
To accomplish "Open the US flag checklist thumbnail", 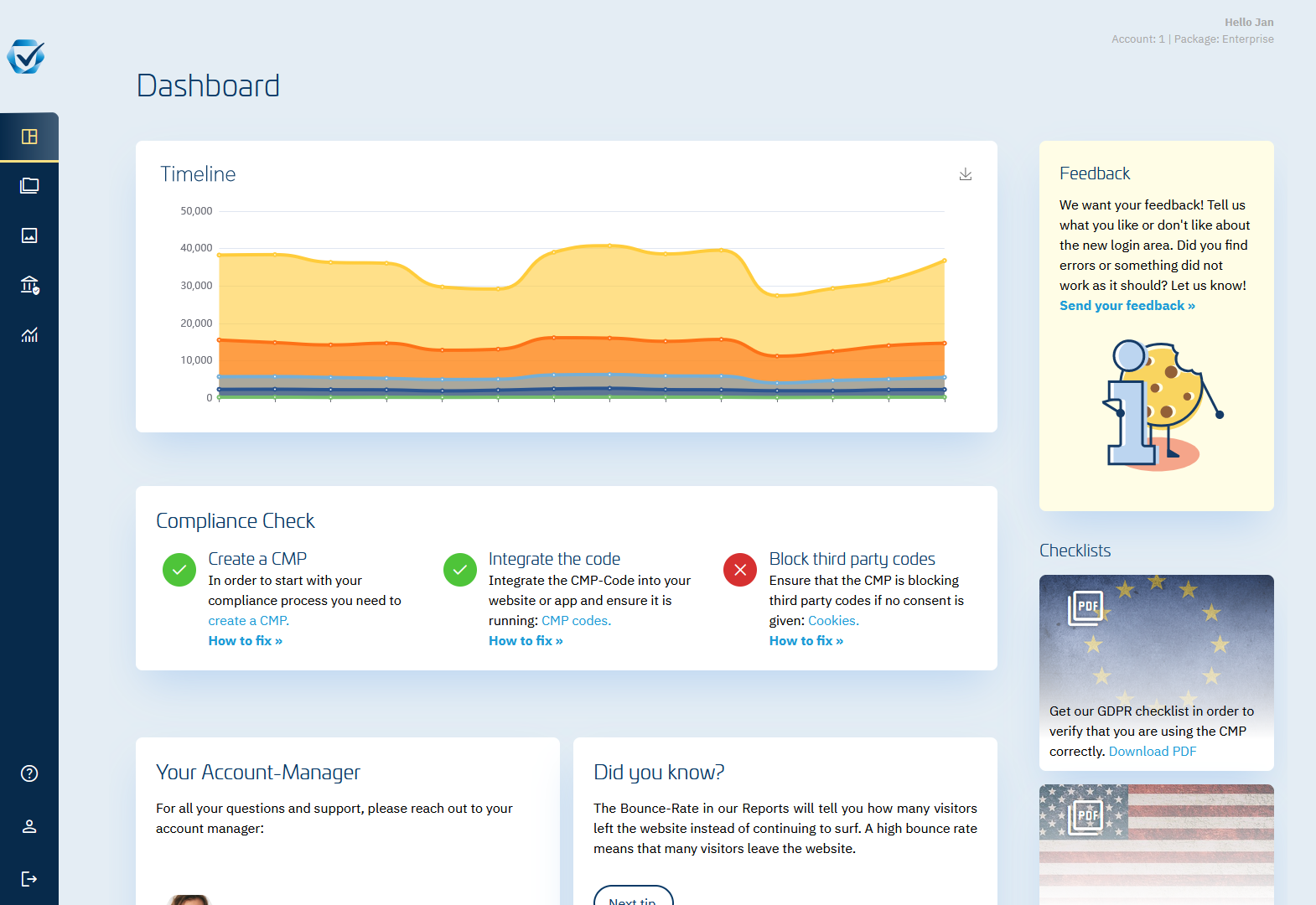I will tap(1157, 845).
